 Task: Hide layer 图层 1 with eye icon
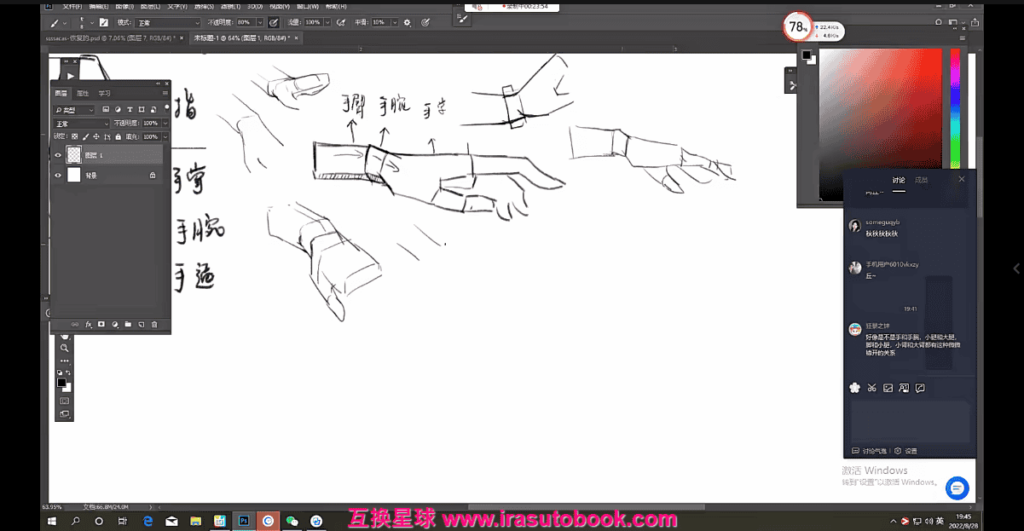[58, 155]
